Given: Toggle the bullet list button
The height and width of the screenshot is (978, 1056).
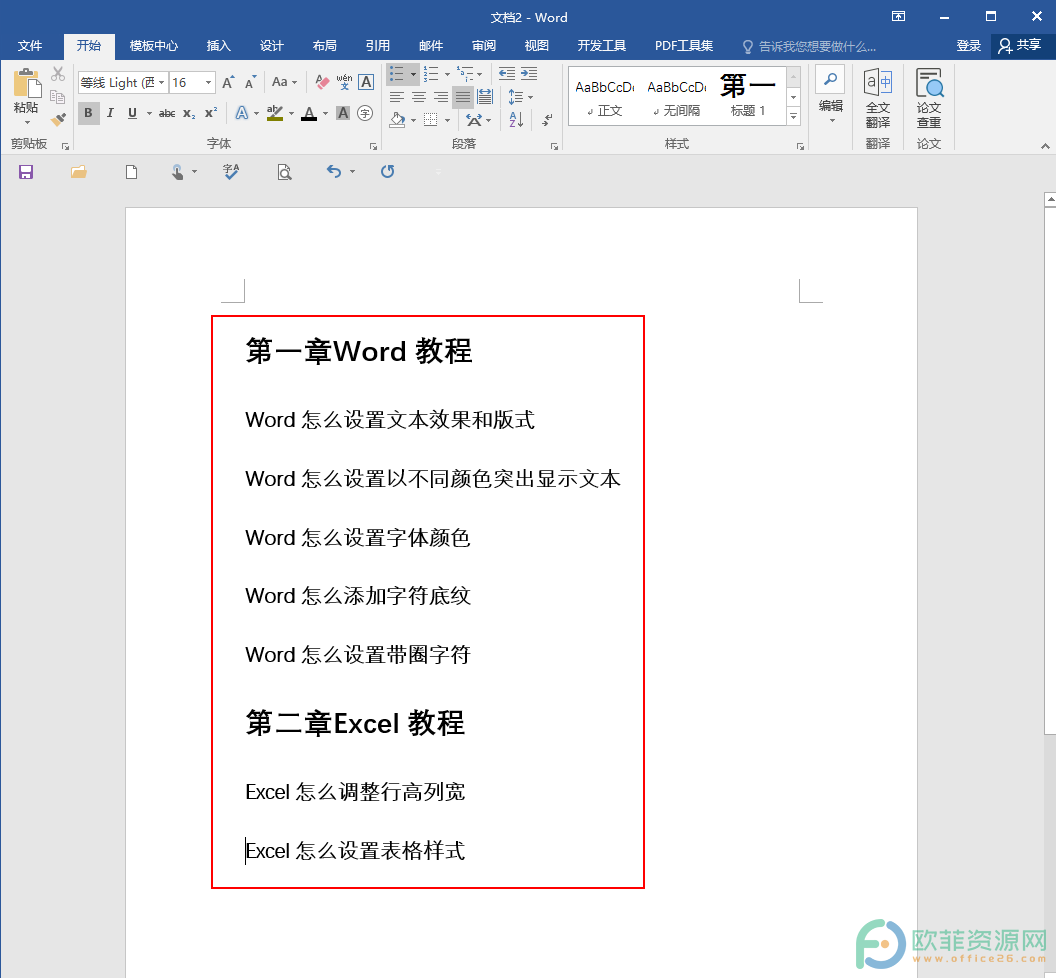Looking at the screenshot, I should pos(397,73).
